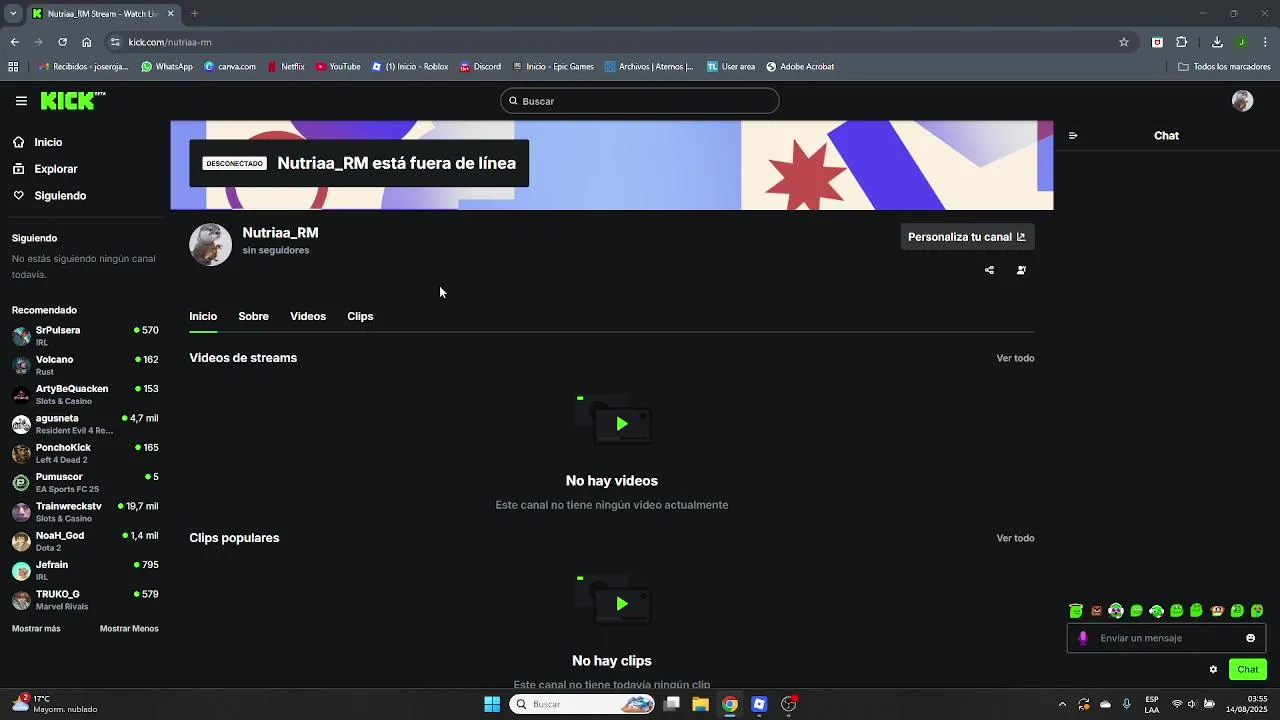Insert the green emote with sunglasses and headphones

click(1116, 611)
